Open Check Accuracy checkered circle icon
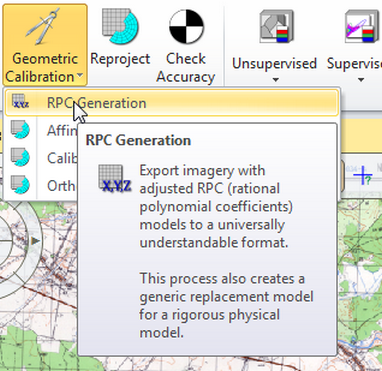The image size is (382, 371). (x=186, y=27)
